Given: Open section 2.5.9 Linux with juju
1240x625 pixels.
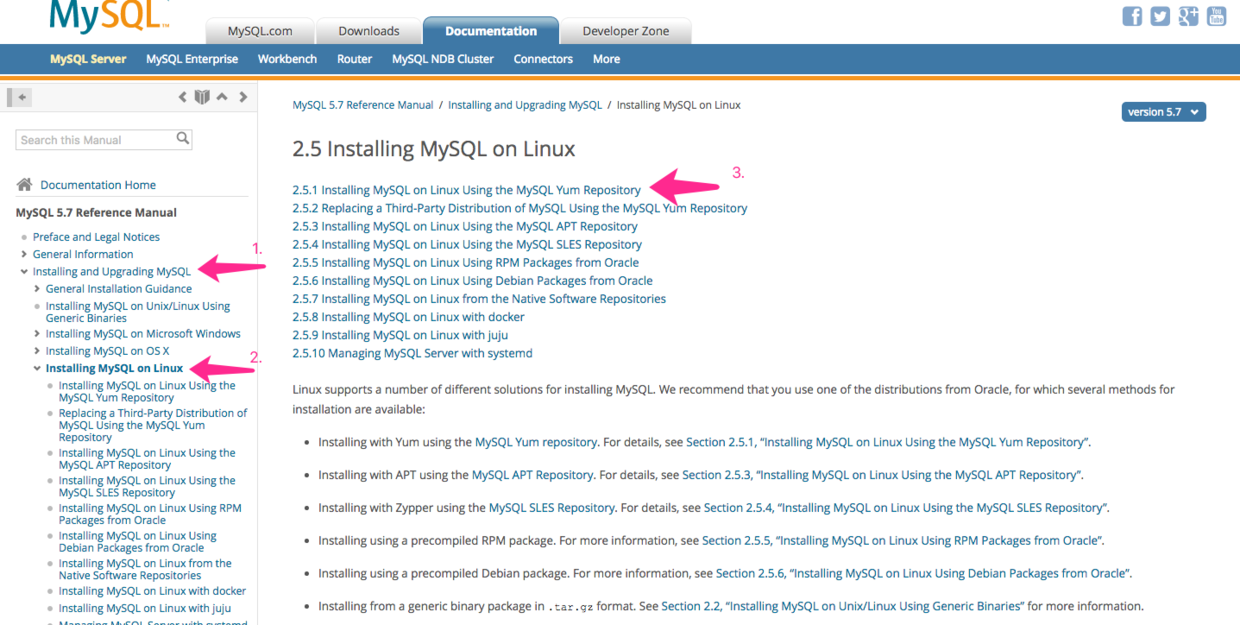Looking at the screenshot, I should (401, 335).
